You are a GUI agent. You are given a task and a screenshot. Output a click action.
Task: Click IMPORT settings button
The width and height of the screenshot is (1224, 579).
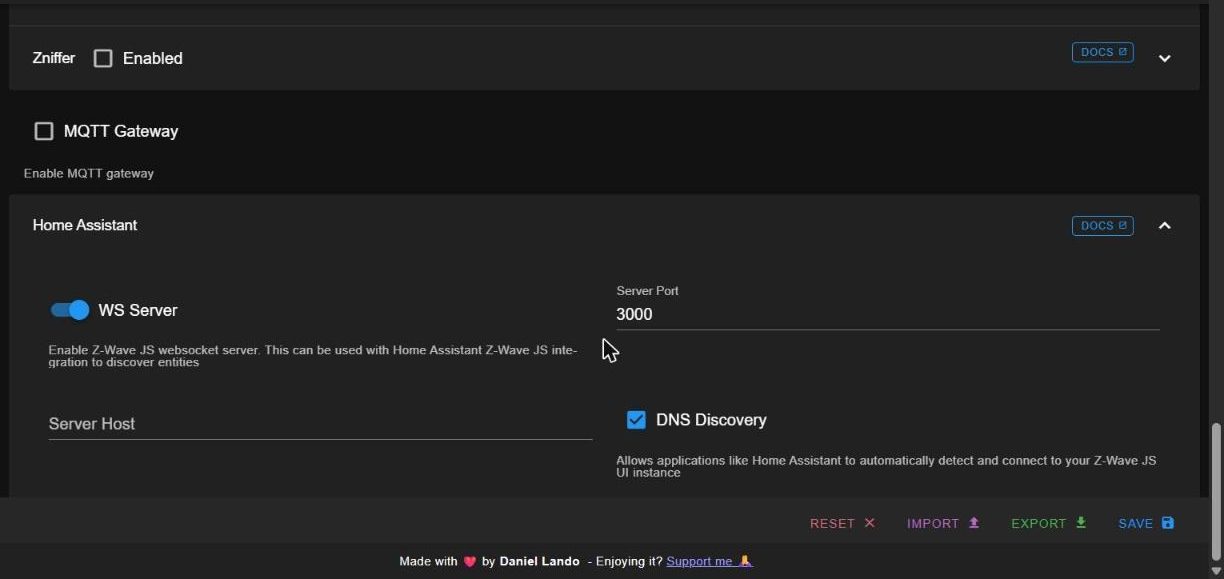pyautogui.click(x=943, y=523)
